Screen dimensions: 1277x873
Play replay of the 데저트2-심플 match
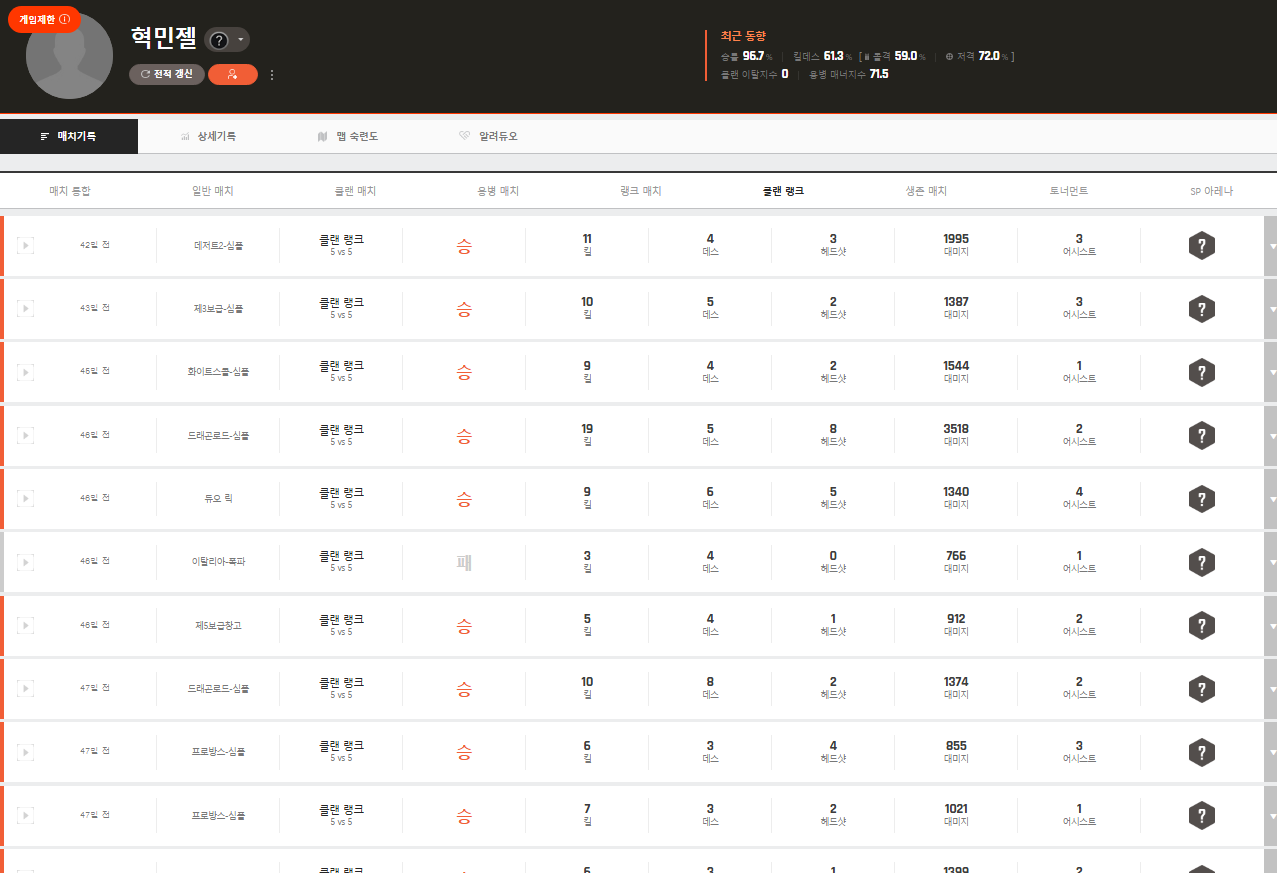26,245
